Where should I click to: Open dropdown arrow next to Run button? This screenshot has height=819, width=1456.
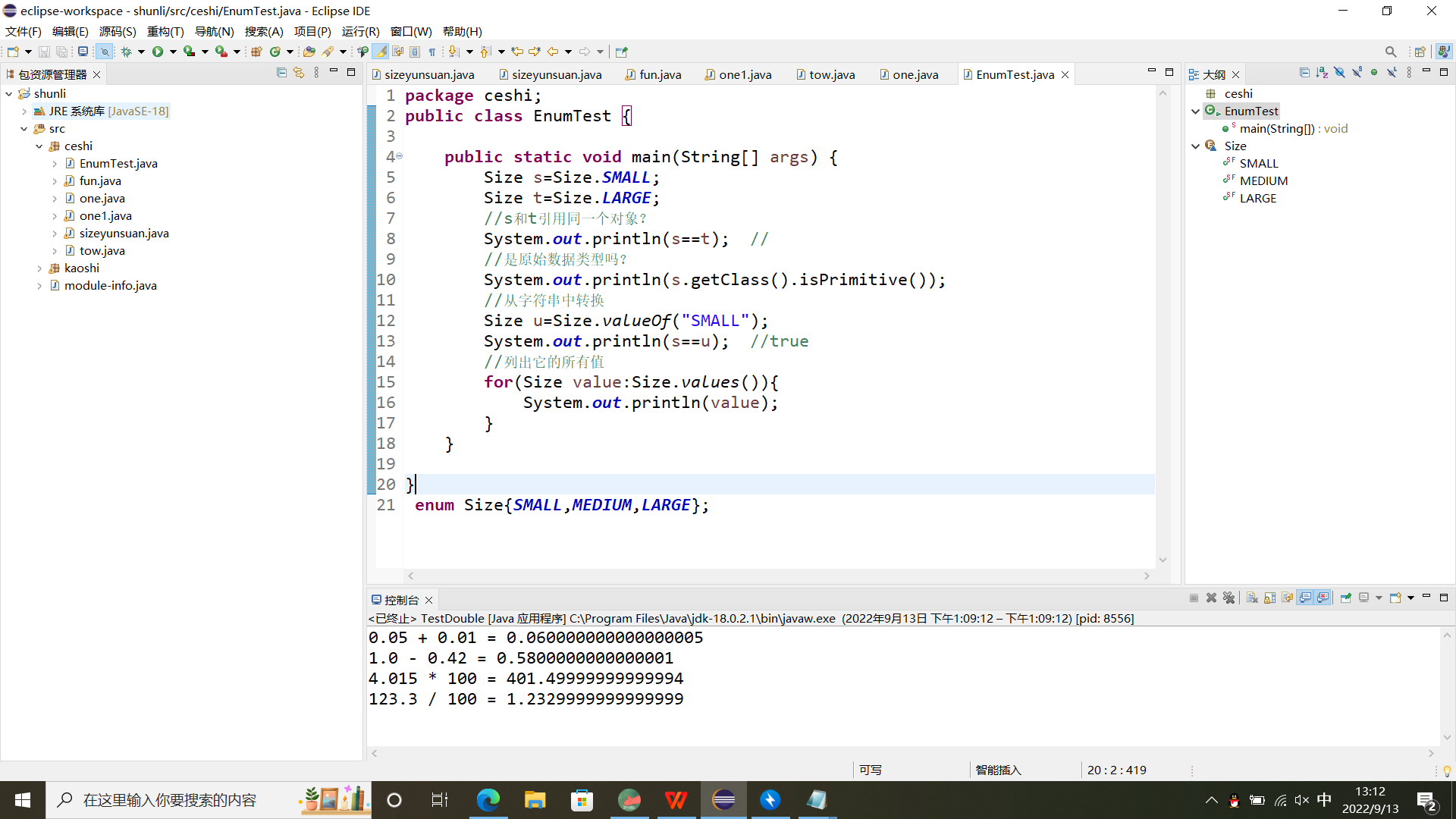click(173, 52)
